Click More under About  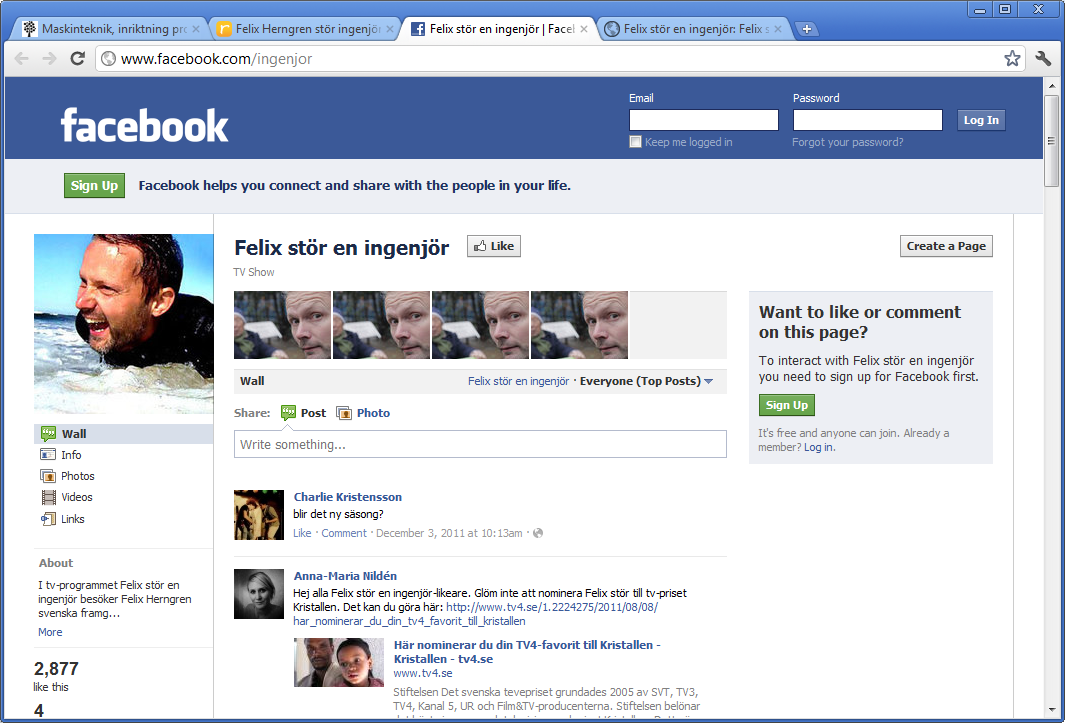coord(50,632)
